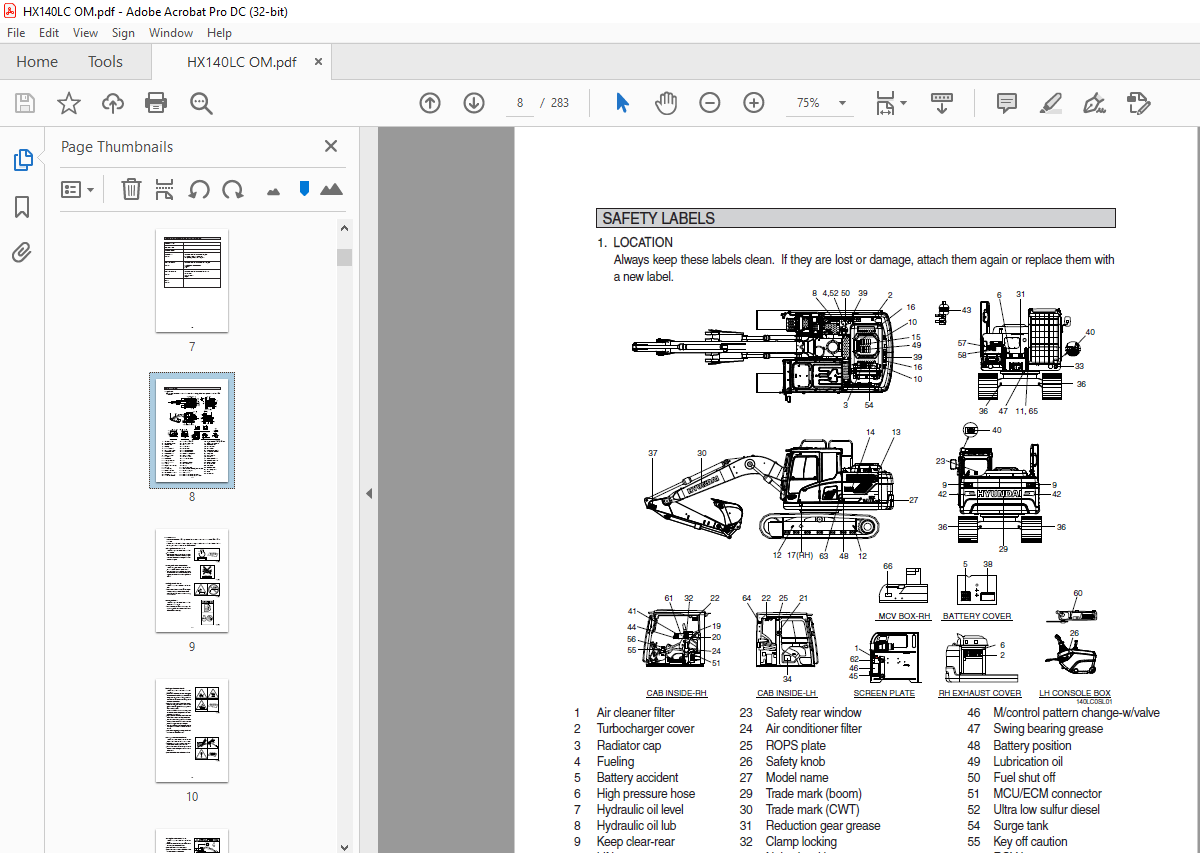Open the Bookmarks panel
The height and width of the screenshot is (853, 1200).
tap(22, 206)
